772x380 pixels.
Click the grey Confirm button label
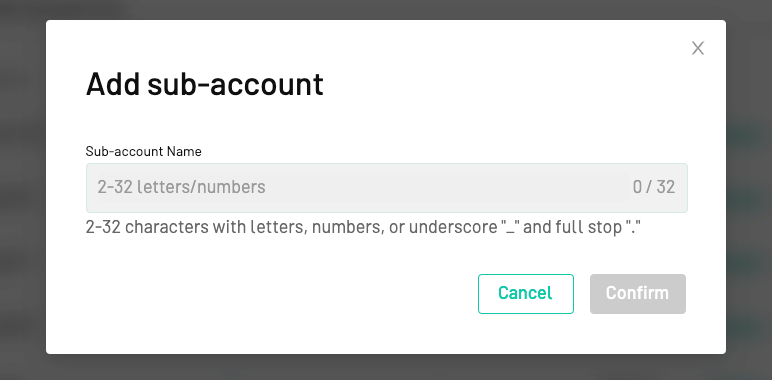click(x=637, y=293)
